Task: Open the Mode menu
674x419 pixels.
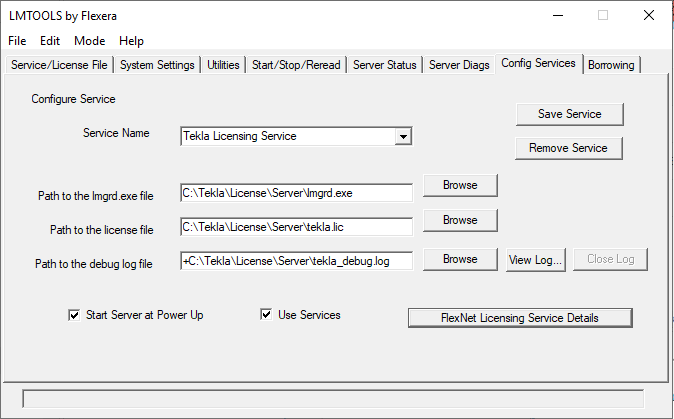Action: point(89,41)
